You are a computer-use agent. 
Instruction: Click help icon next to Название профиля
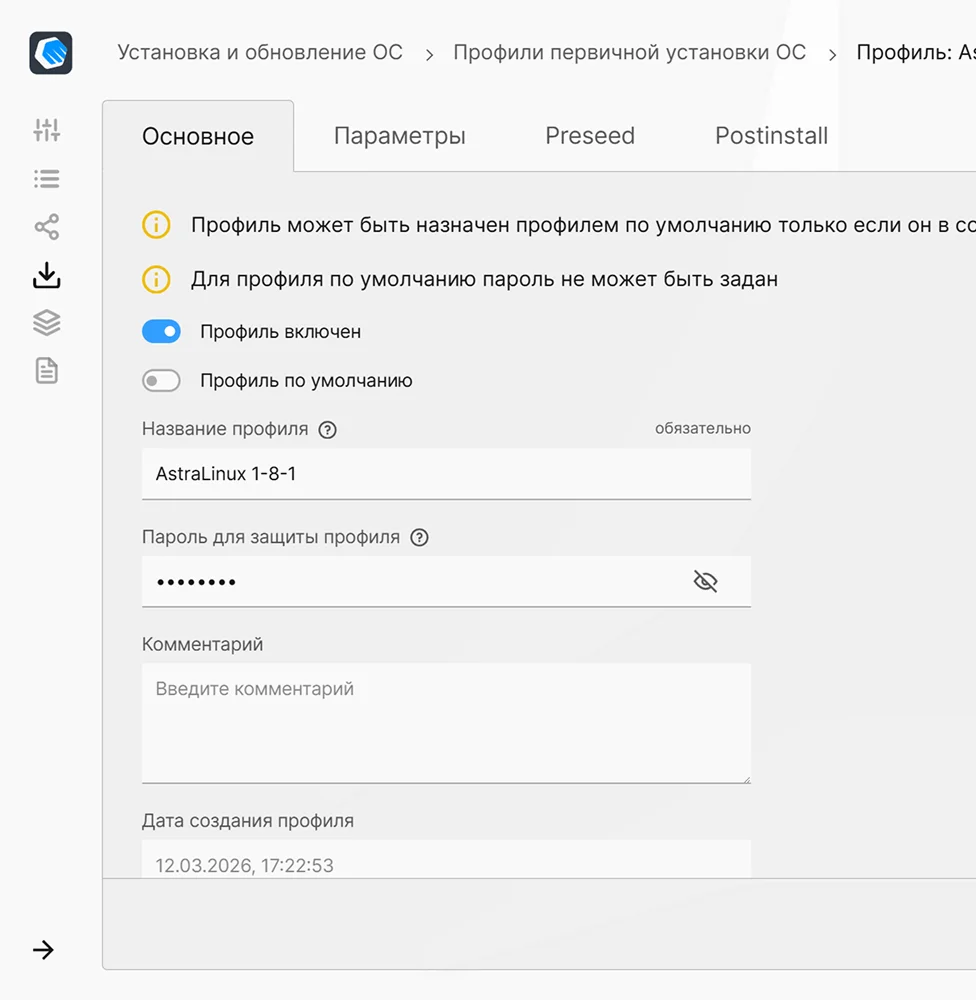327,430
